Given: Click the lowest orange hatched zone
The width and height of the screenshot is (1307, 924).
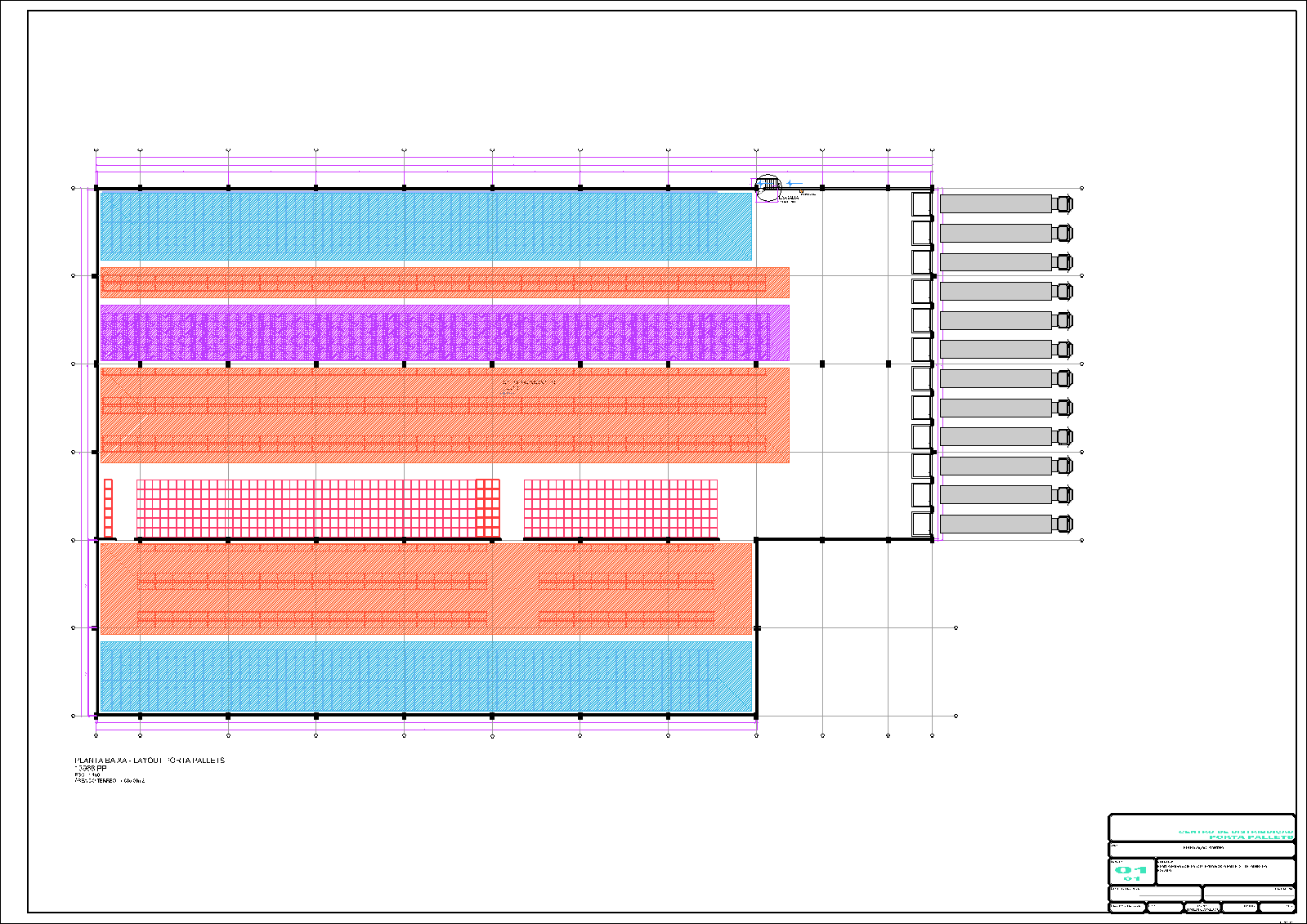Looking at the screenshot, I should 425,588.
